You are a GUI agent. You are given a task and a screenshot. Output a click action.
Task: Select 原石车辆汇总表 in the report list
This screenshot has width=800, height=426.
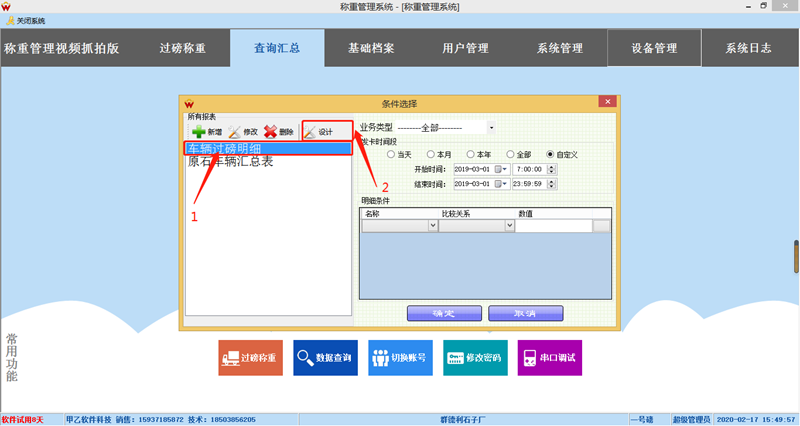[x=230, y=161]
